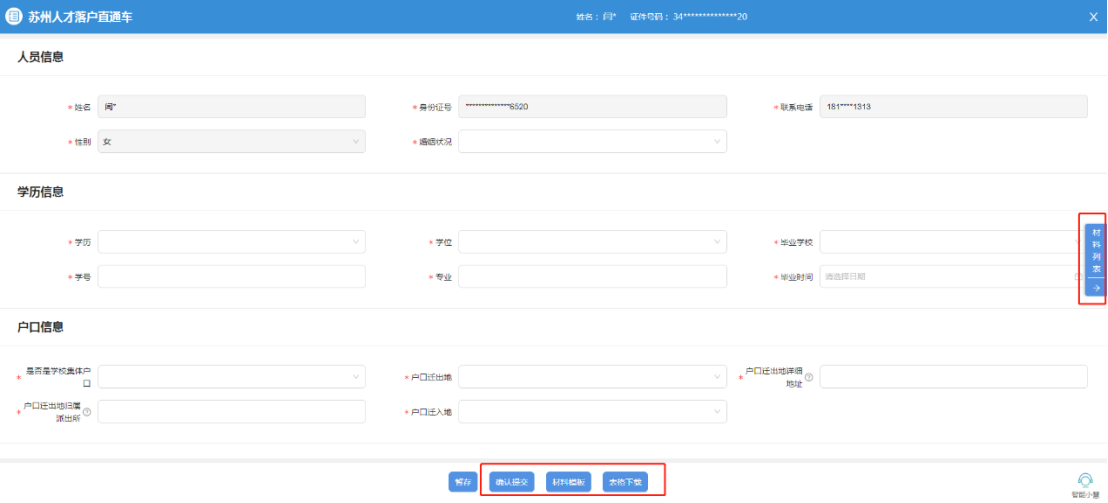Close the form with the X icon
The image size is (1108, 503).
tap(1093, 17)
